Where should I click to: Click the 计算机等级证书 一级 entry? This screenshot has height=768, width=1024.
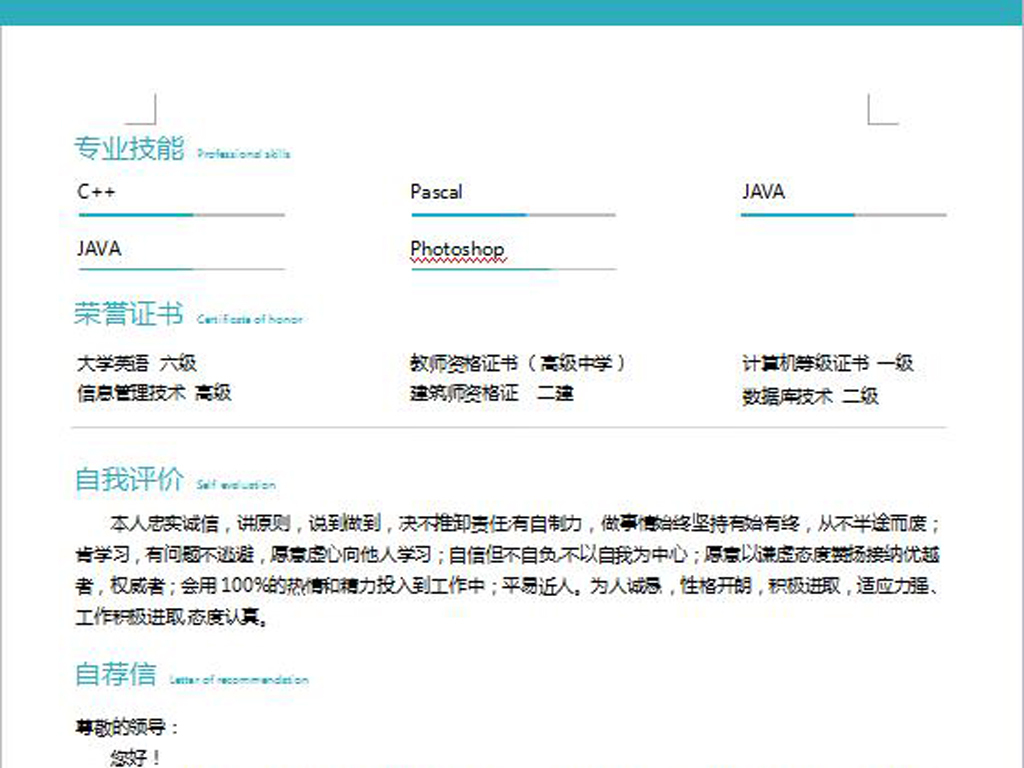point(827,363)
